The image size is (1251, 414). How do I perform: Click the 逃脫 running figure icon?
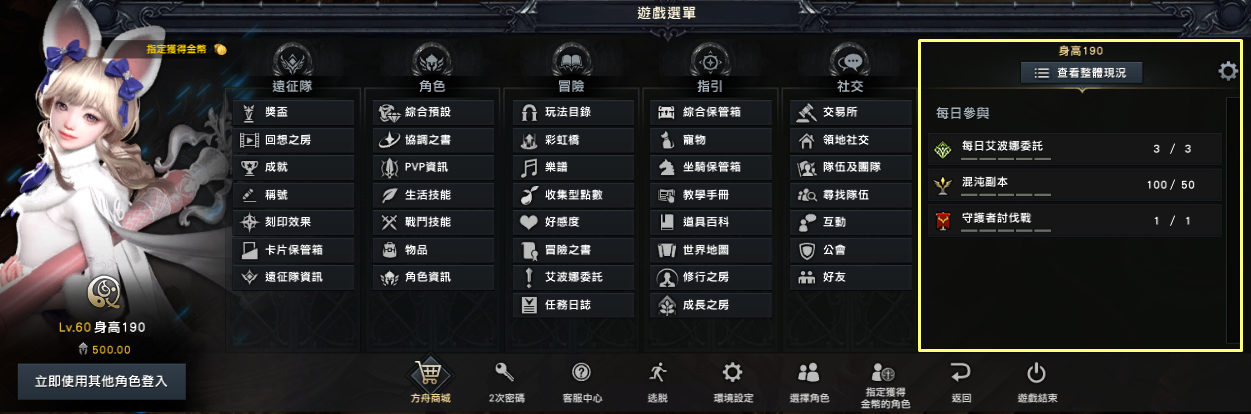pos(656,372)
